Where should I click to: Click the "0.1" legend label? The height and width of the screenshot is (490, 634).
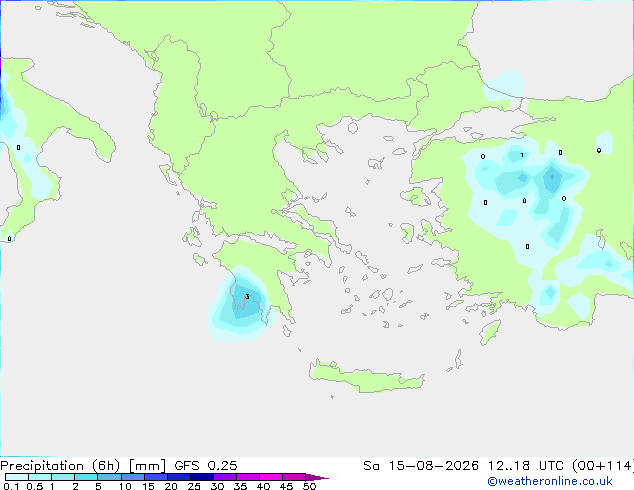coord(11,486)
